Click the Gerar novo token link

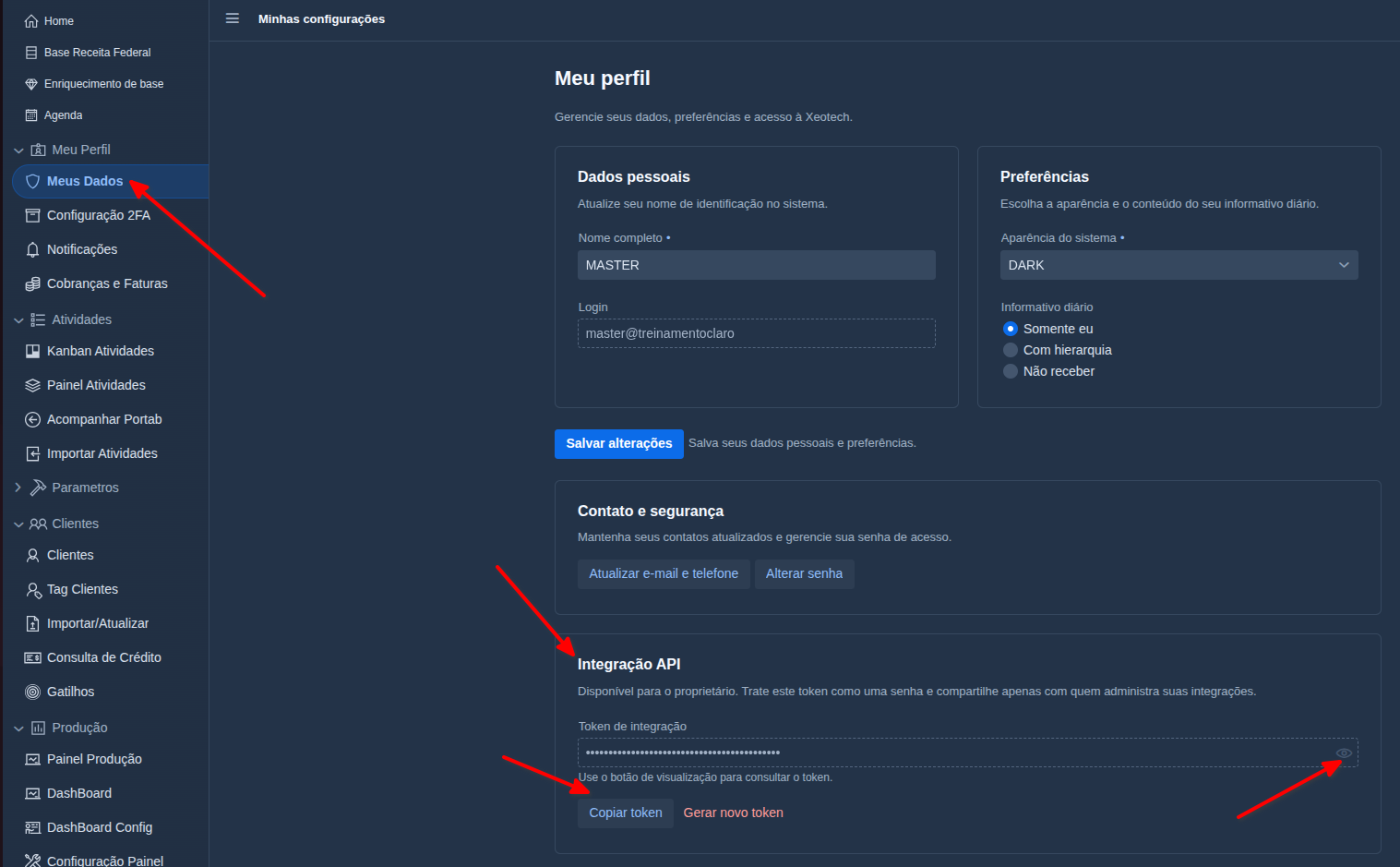tap(733, 813)
